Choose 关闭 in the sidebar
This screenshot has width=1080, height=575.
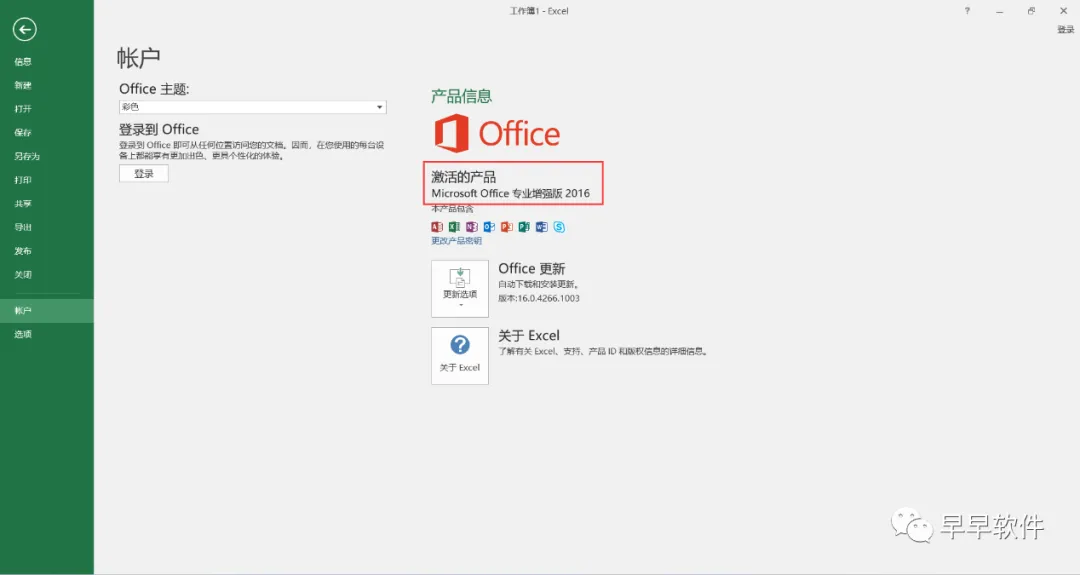point(47,275)
